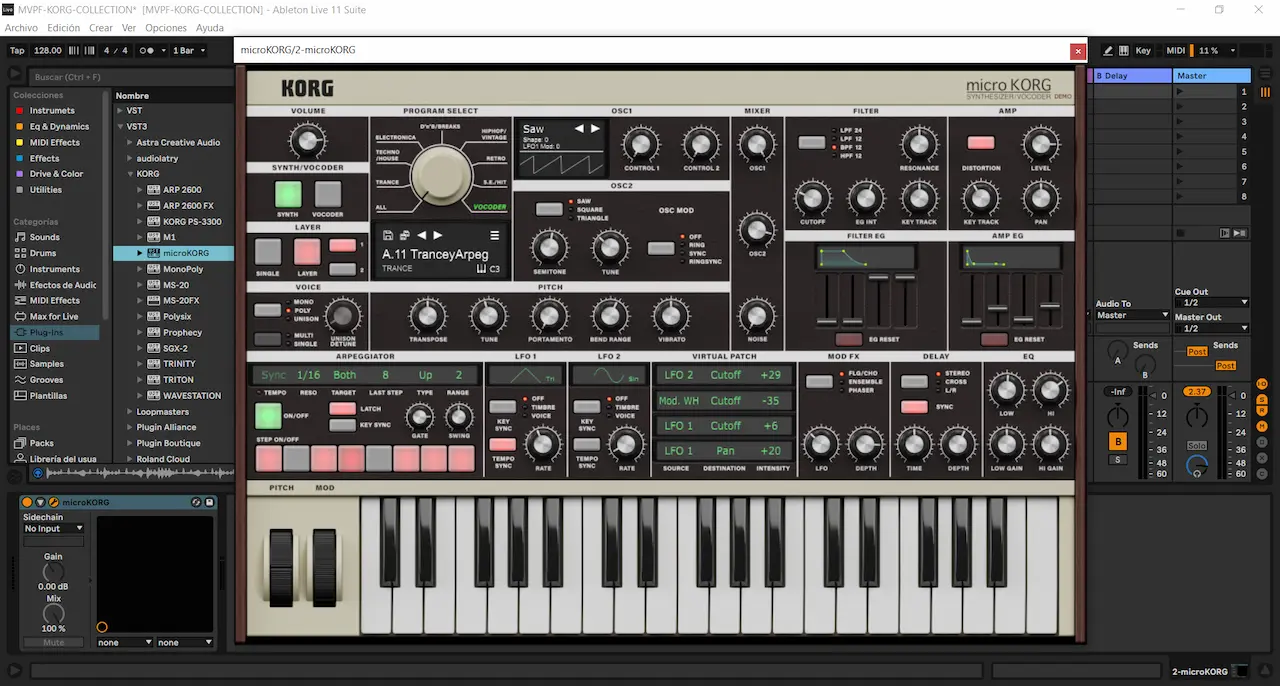Toggle the DELAY SYNC button
Viewport: 1280px width, 686px height.
(x=914, y=407)
